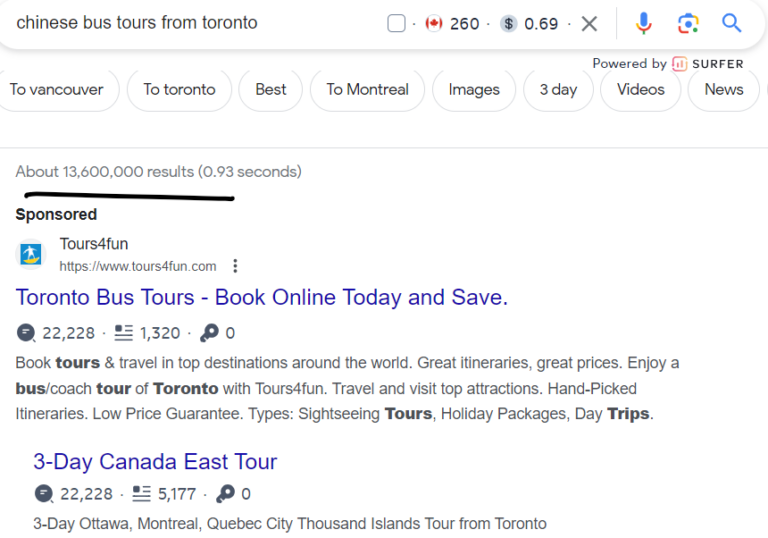Open the Surfer logo link
The height and width of the screenshot is (538, 768).
click(x=708, y=64)
